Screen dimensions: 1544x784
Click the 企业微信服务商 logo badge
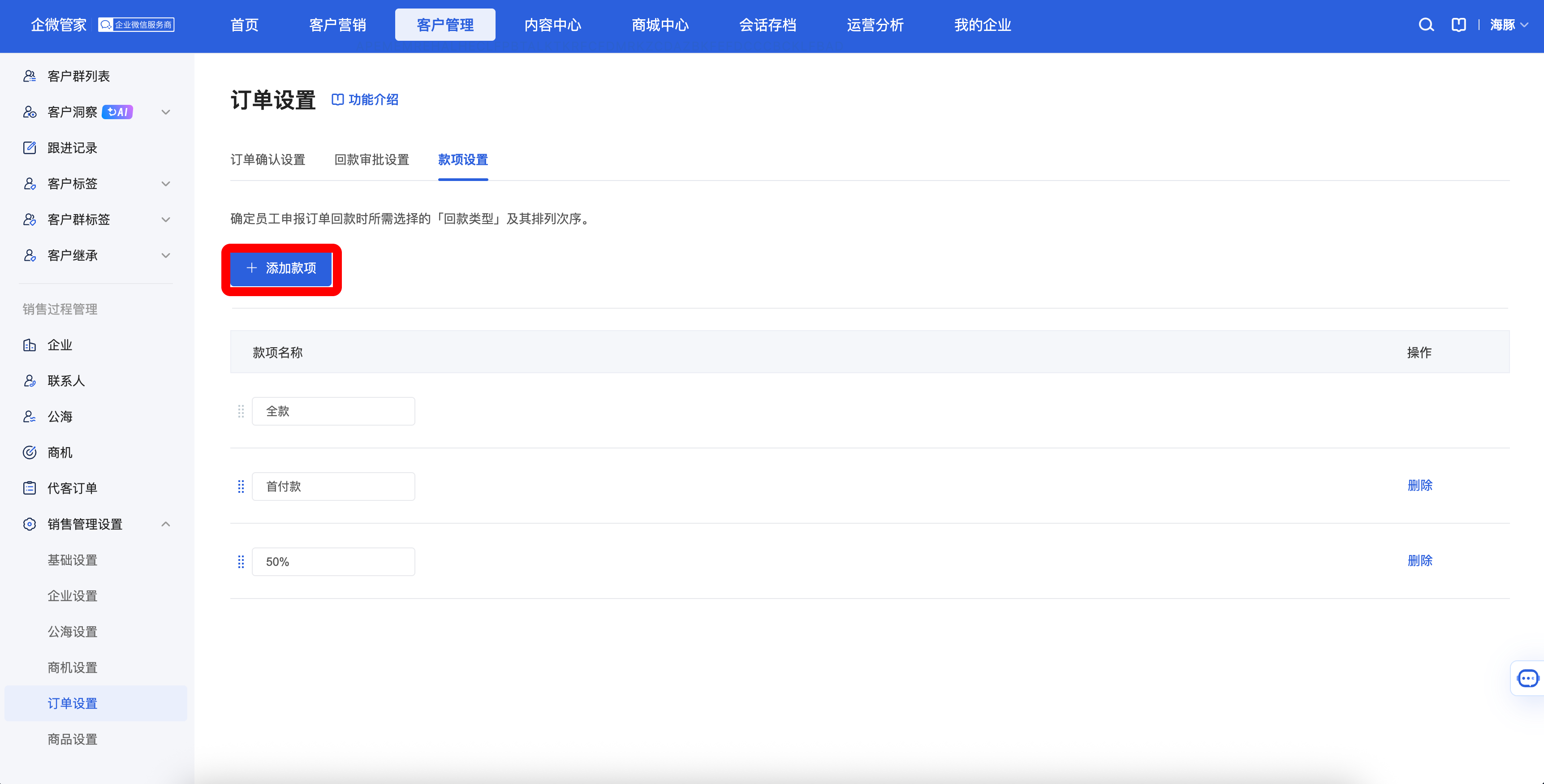pyautogui.click(x=136, y=25)
